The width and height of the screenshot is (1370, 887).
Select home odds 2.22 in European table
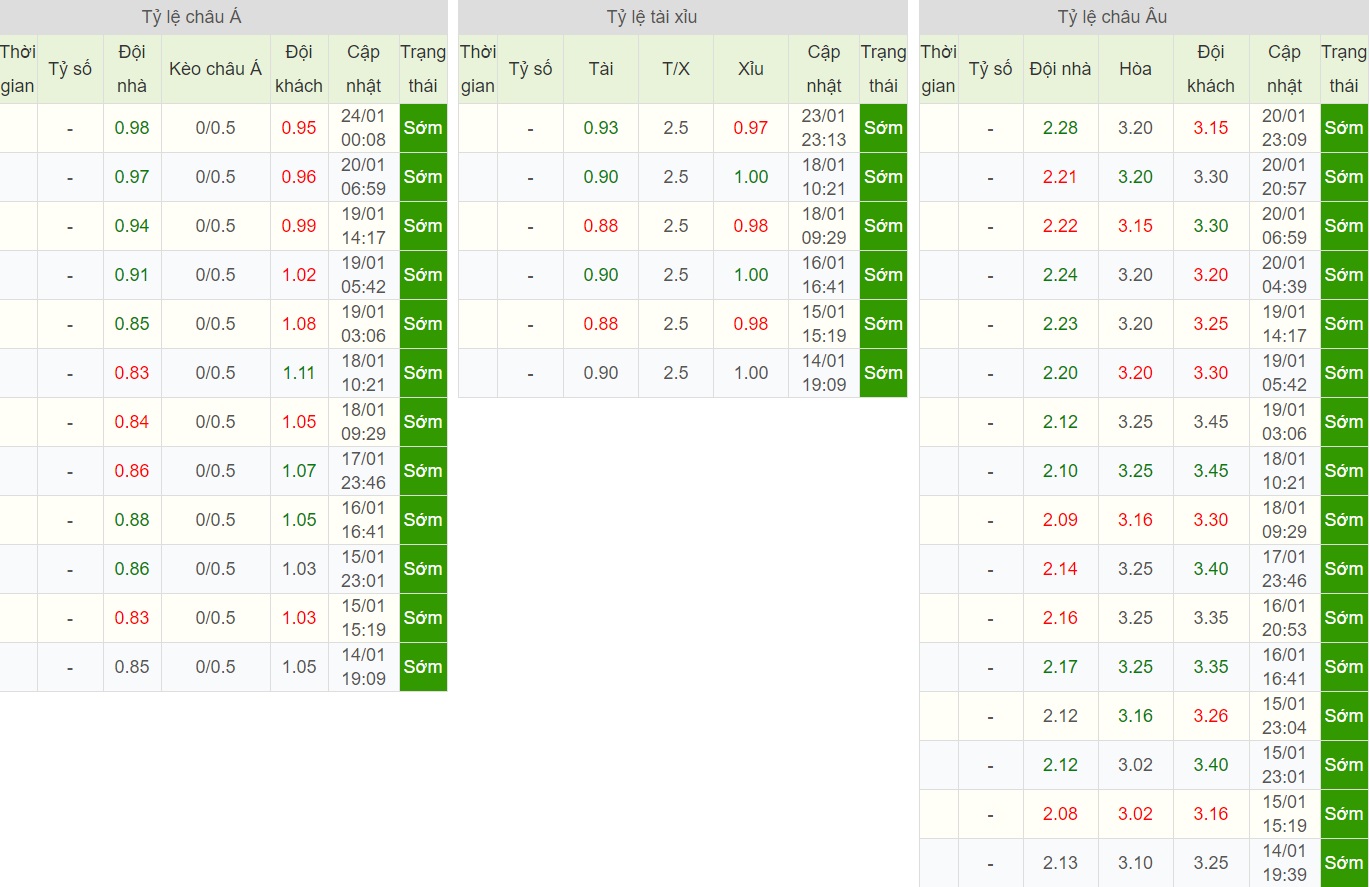[x=1060, y=226]
